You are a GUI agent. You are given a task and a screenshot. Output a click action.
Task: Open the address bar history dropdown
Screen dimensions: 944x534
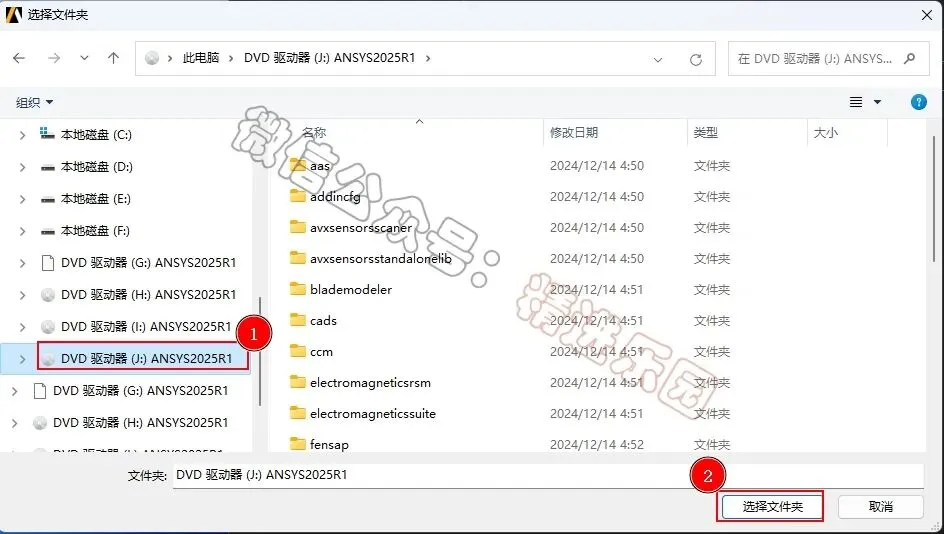[x=658, y=60]
